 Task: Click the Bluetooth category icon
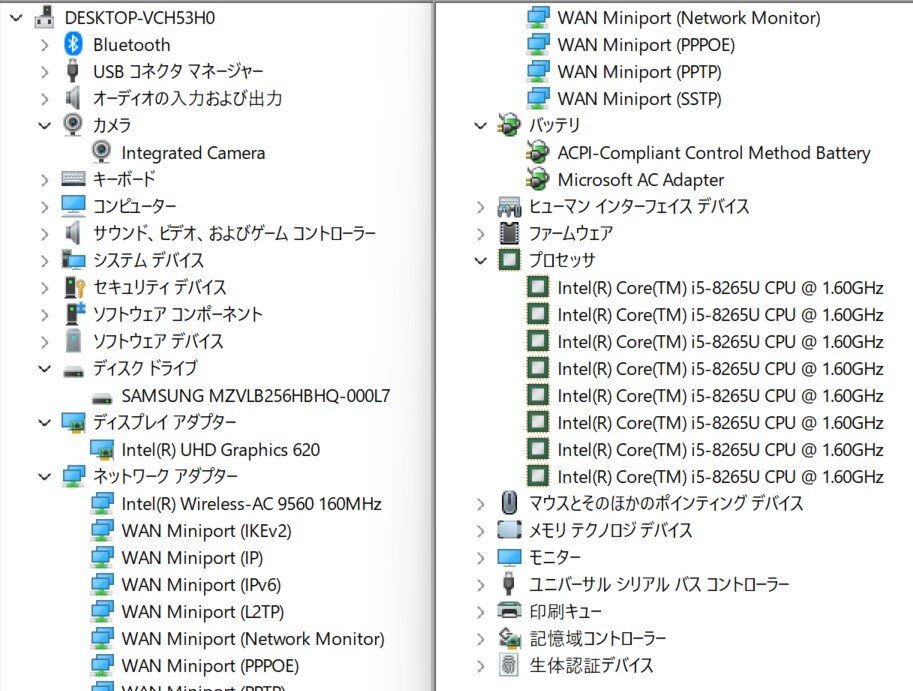(x=73, y=44)
